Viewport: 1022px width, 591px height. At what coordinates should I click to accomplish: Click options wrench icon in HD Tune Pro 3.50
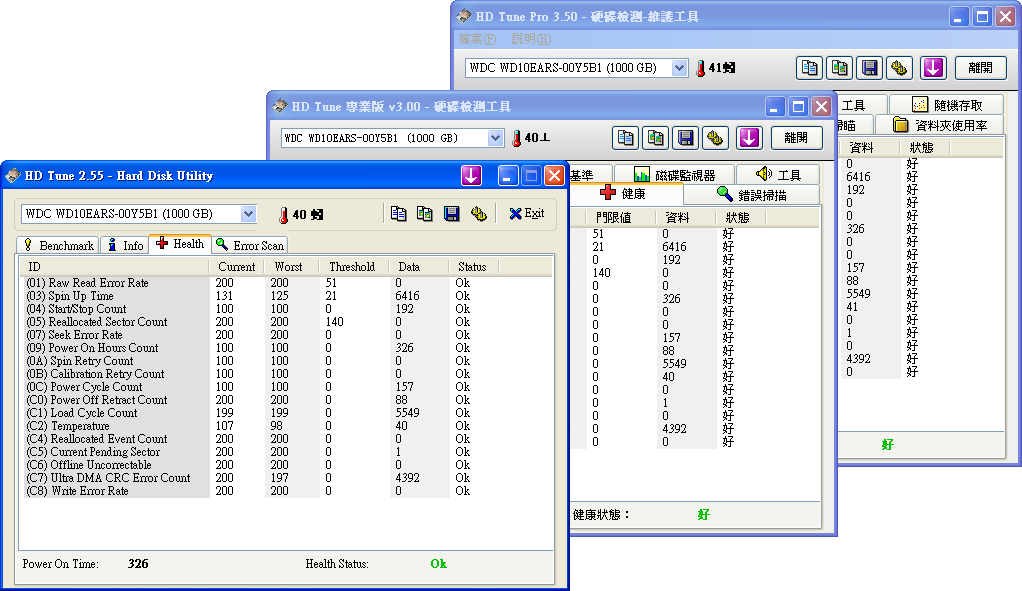pyautogui.click(x=899, y=67)
